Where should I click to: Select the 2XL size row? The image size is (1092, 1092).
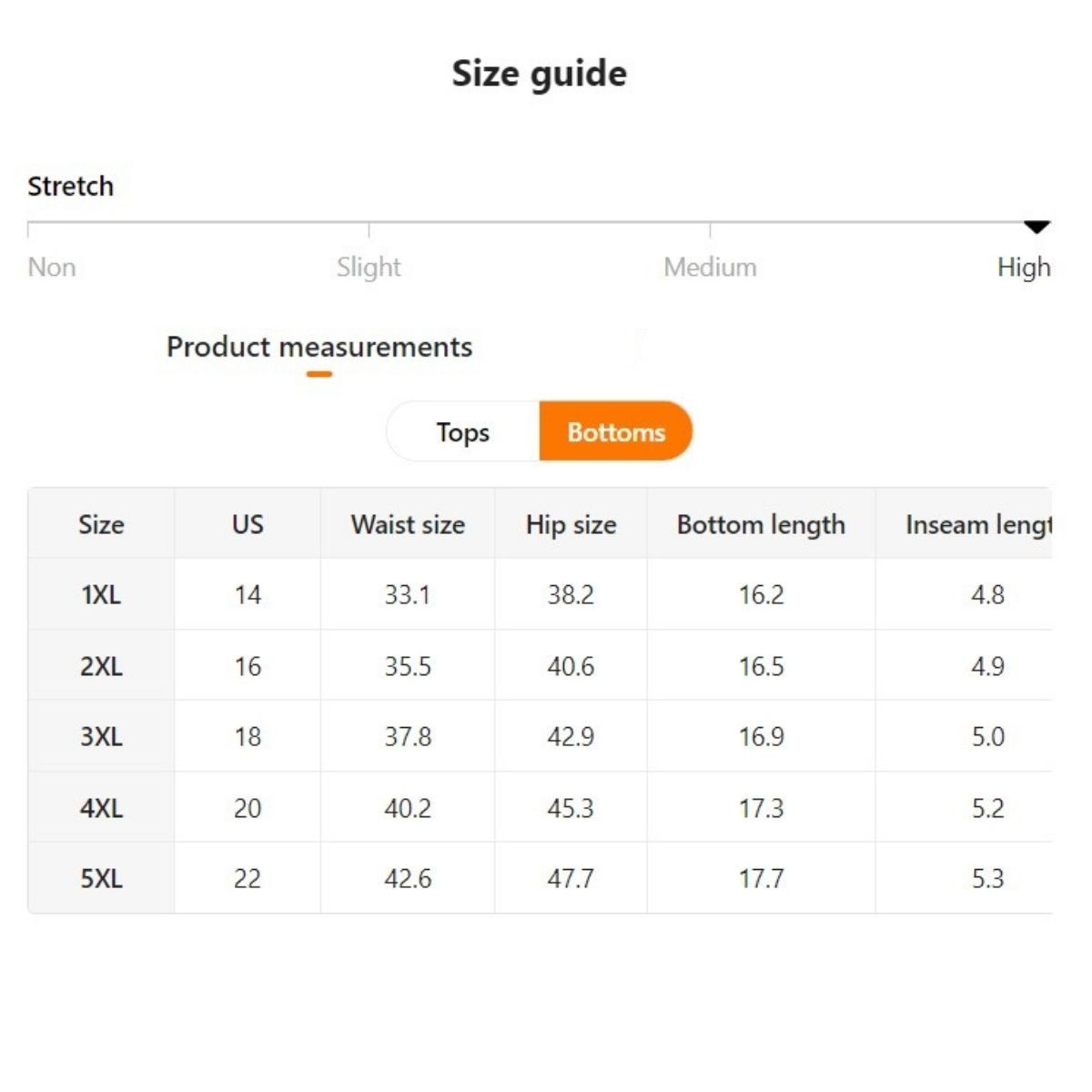point(101,666)
